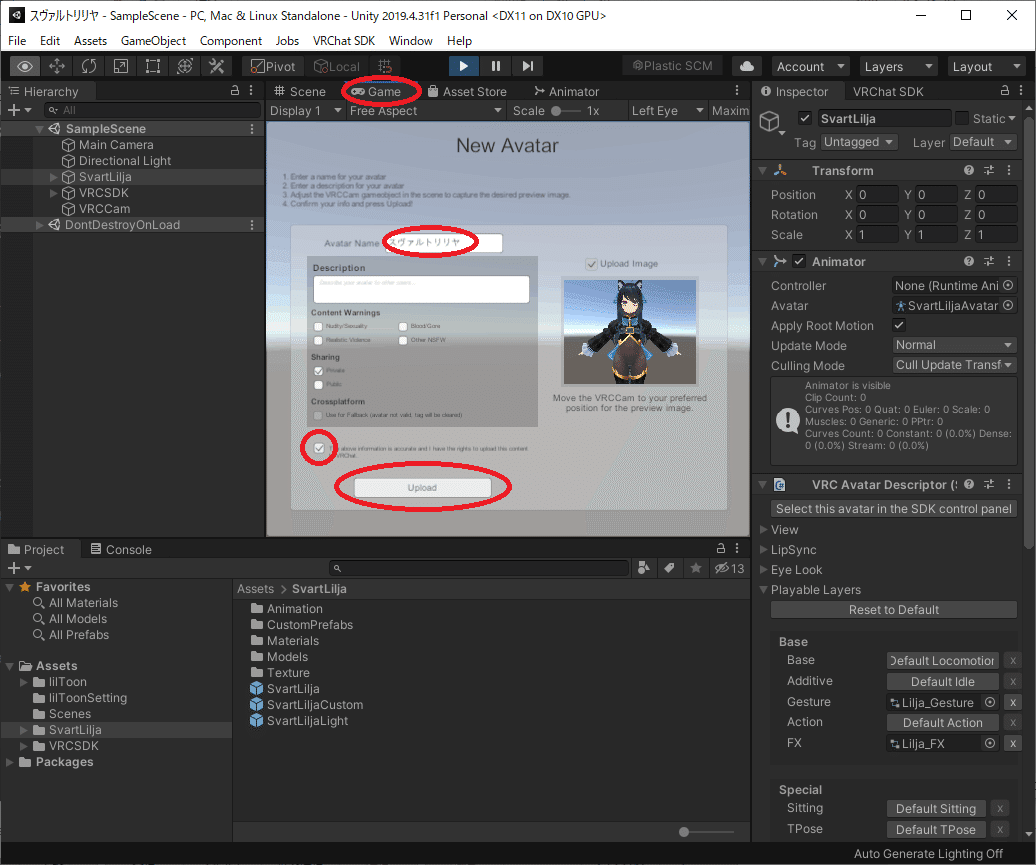Viewport: 1036px width, 865px height.
Task: Open the GameObject menu
Action: (153, 40)
